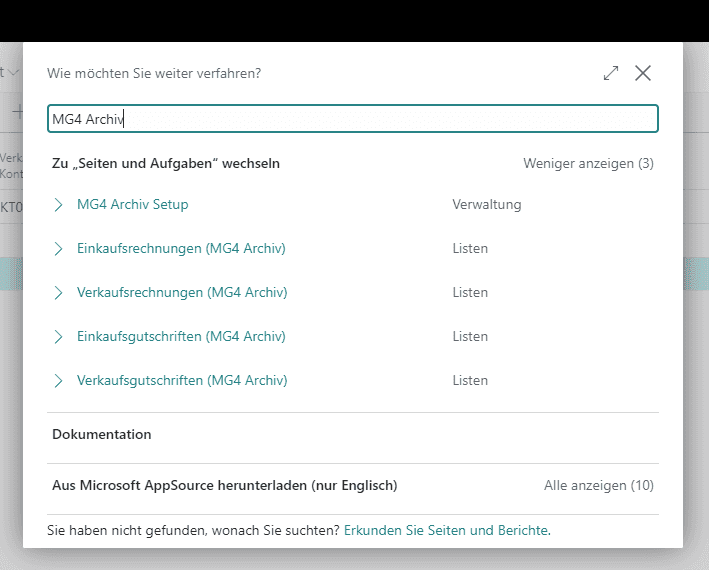
Task: Click 'Aus Microsoft AppSource herunterladen' section header
Action: point(224,486)
